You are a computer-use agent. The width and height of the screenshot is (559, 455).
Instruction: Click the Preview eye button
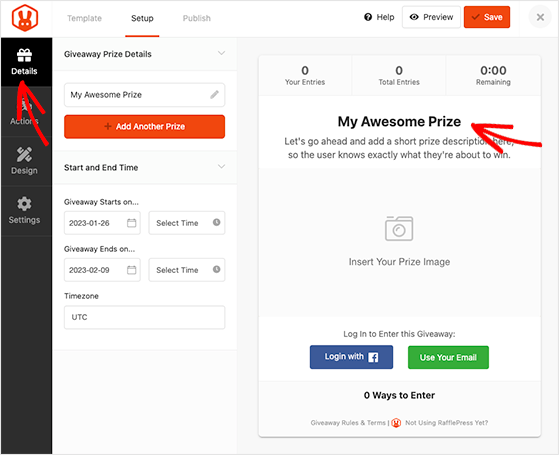pos(431,17)
